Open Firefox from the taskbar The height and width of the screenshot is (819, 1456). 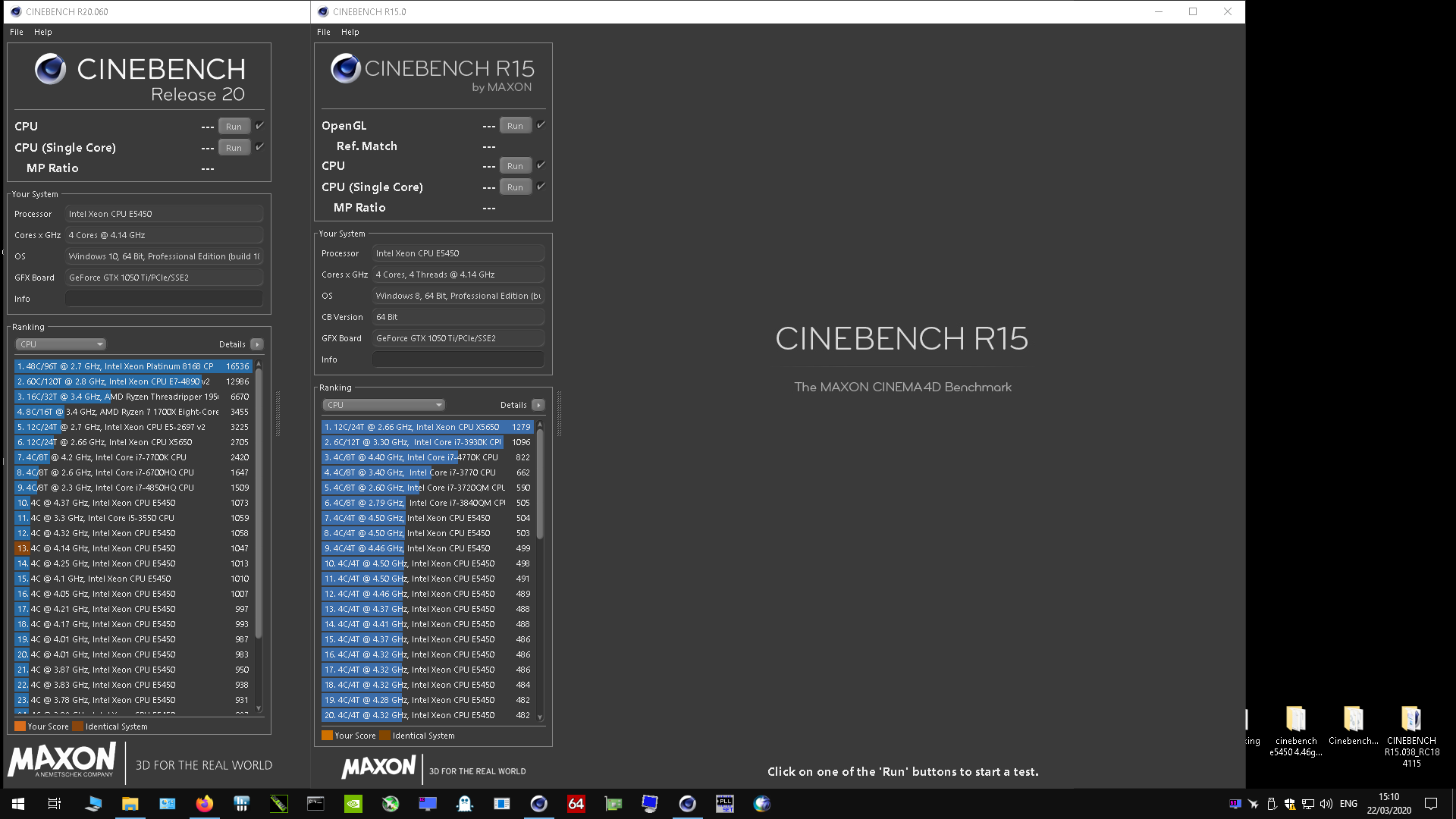pos(205,804)
